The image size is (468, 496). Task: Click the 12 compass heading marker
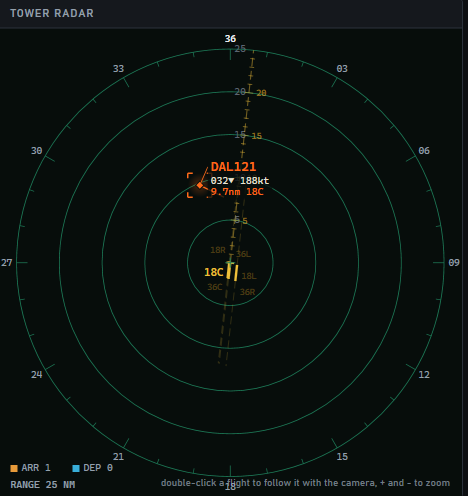pyautogui.click(x=424, y=375)
